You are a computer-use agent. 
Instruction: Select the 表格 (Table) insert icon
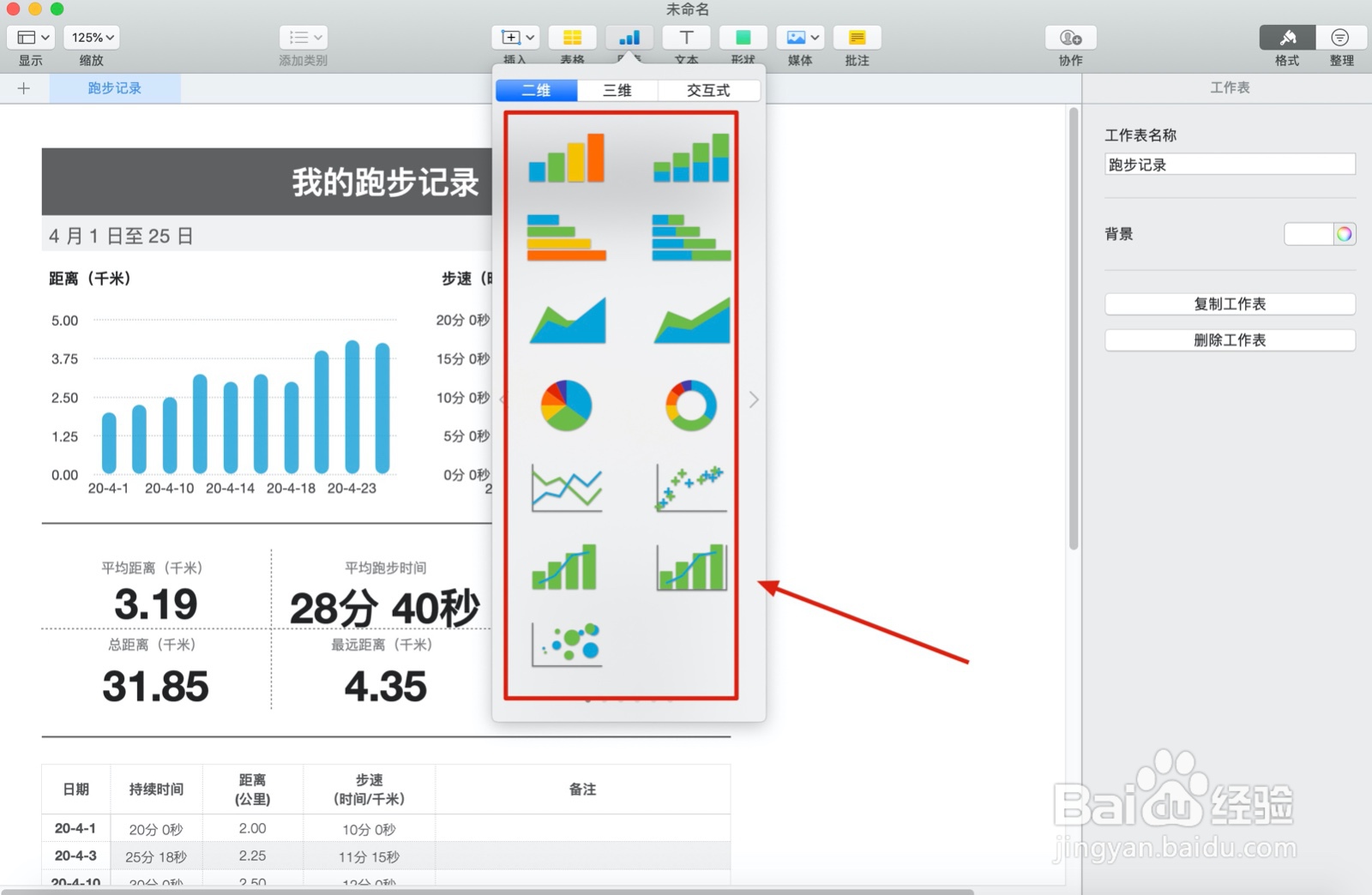coord(572,37)
